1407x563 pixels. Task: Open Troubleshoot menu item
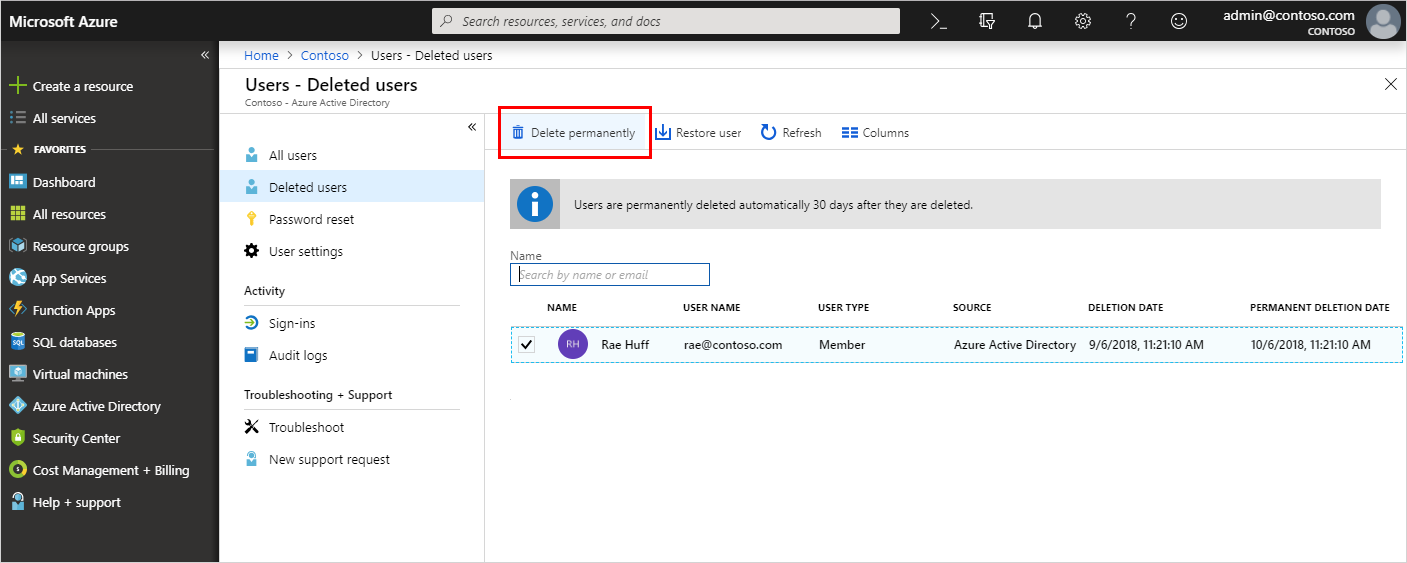(306, 427)
